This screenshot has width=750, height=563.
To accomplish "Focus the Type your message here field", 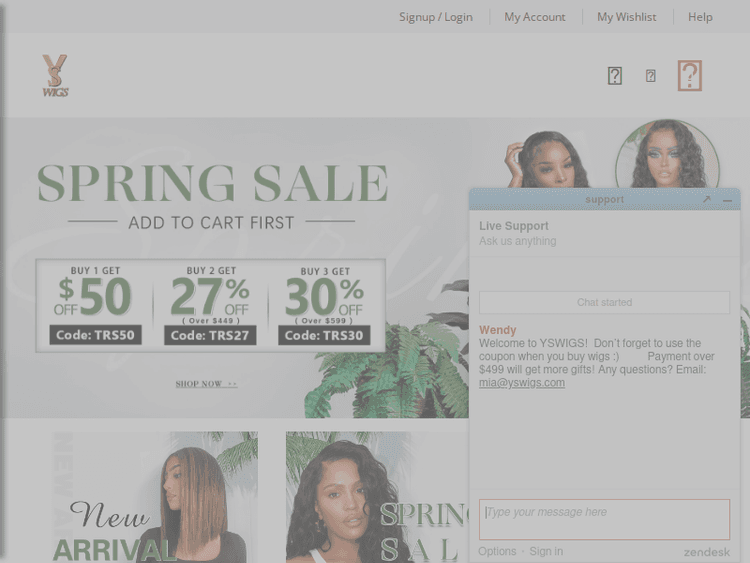I will (x=605, y=519).
